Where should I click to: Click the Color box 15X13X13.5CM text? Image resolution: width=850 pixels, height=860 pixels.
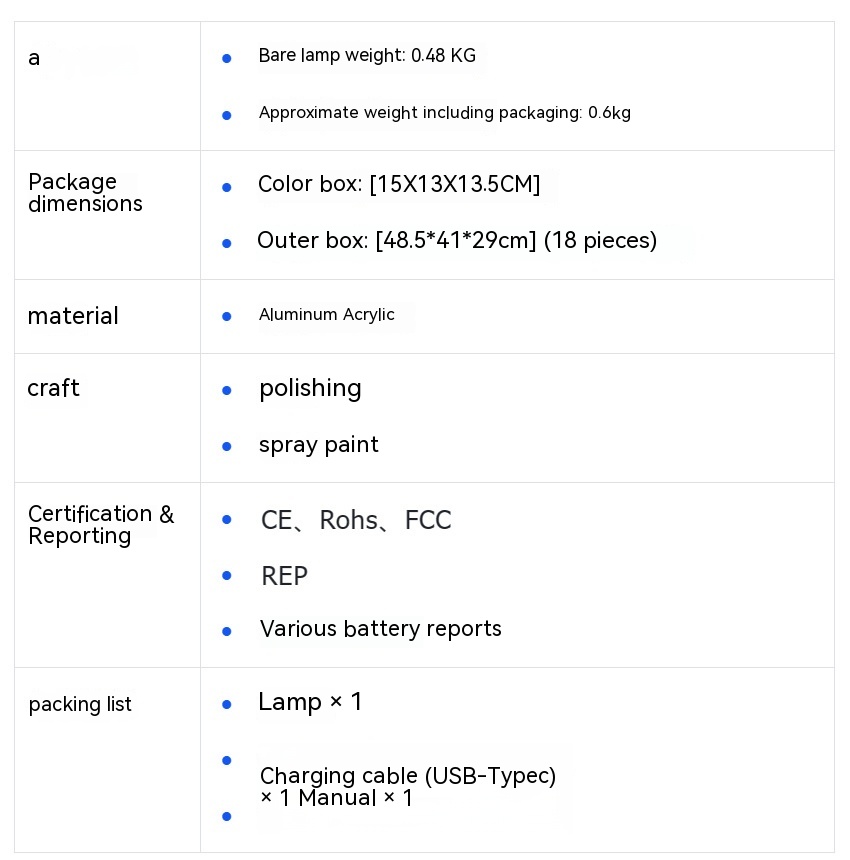[x=399, y=185]
